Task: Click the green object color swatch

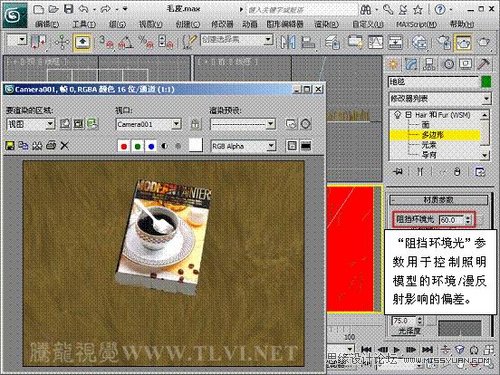Action: point(486,82)
